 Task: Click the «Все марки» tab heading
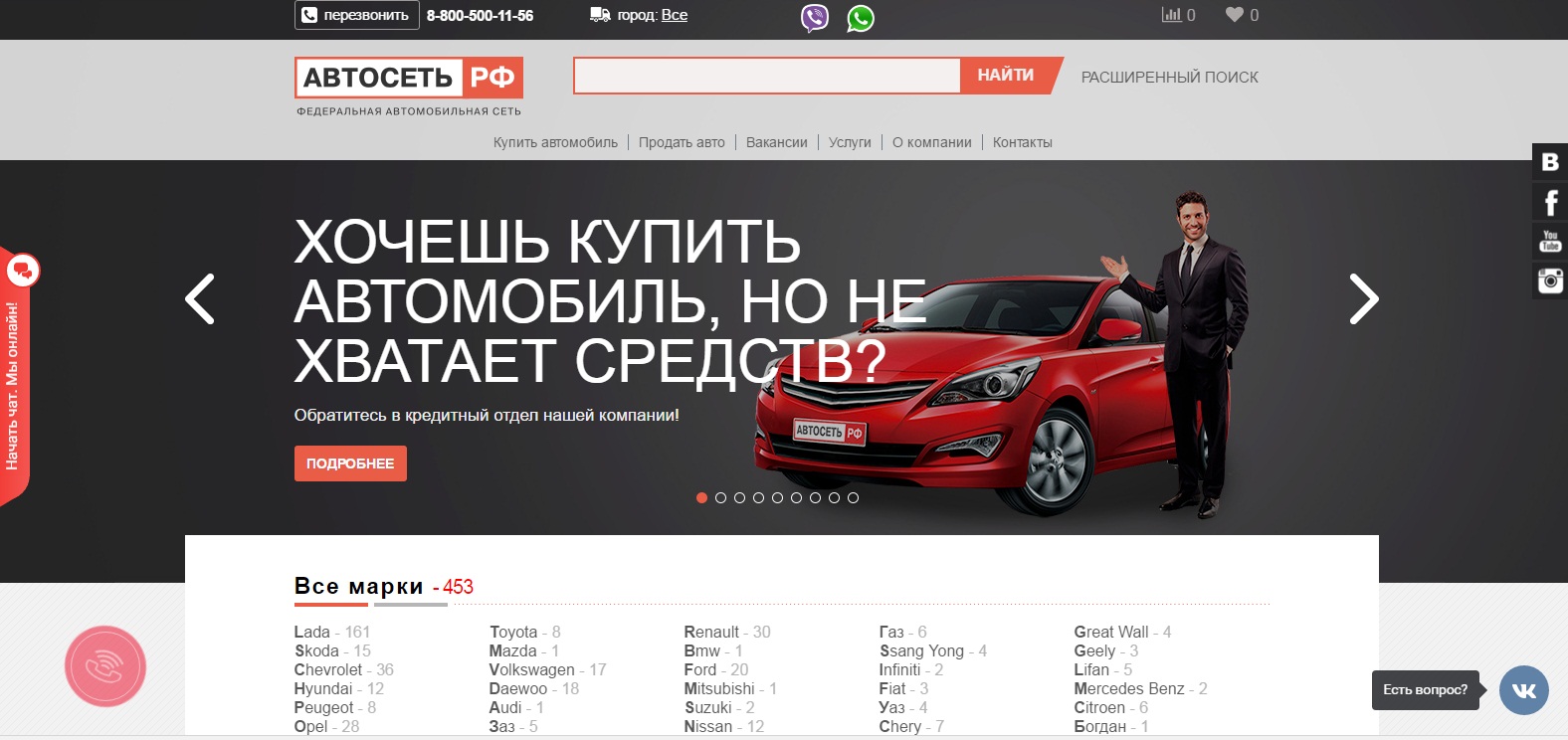(x=359, y=587)
